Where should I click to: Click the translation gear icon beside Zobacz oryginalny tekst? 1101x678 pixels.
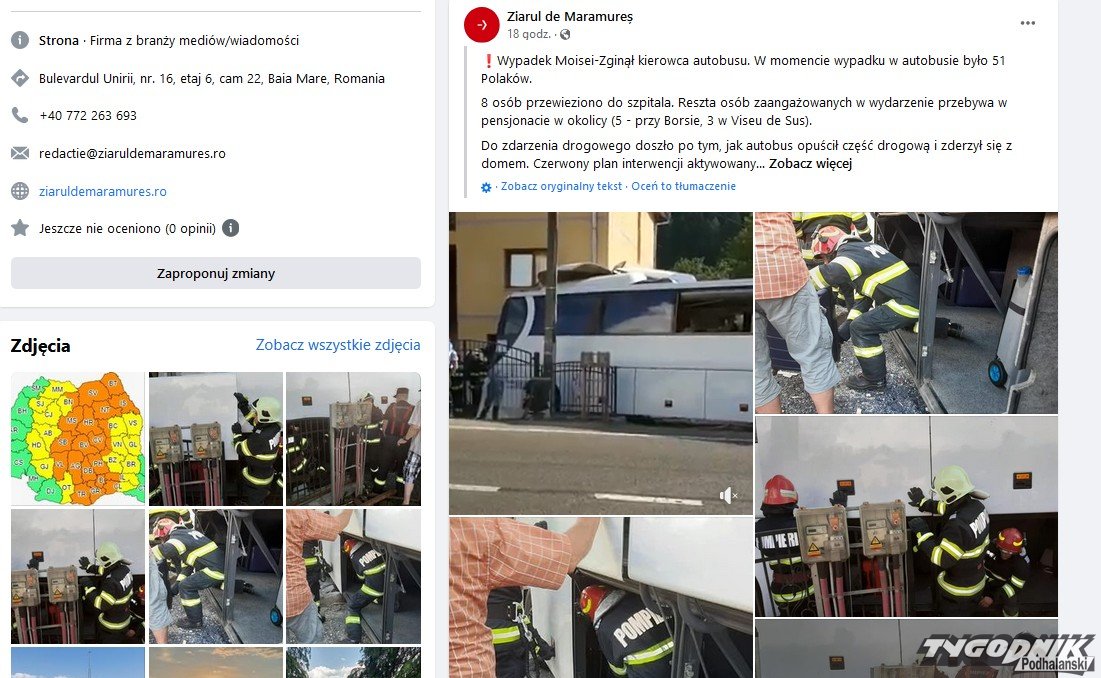(486, 187)
